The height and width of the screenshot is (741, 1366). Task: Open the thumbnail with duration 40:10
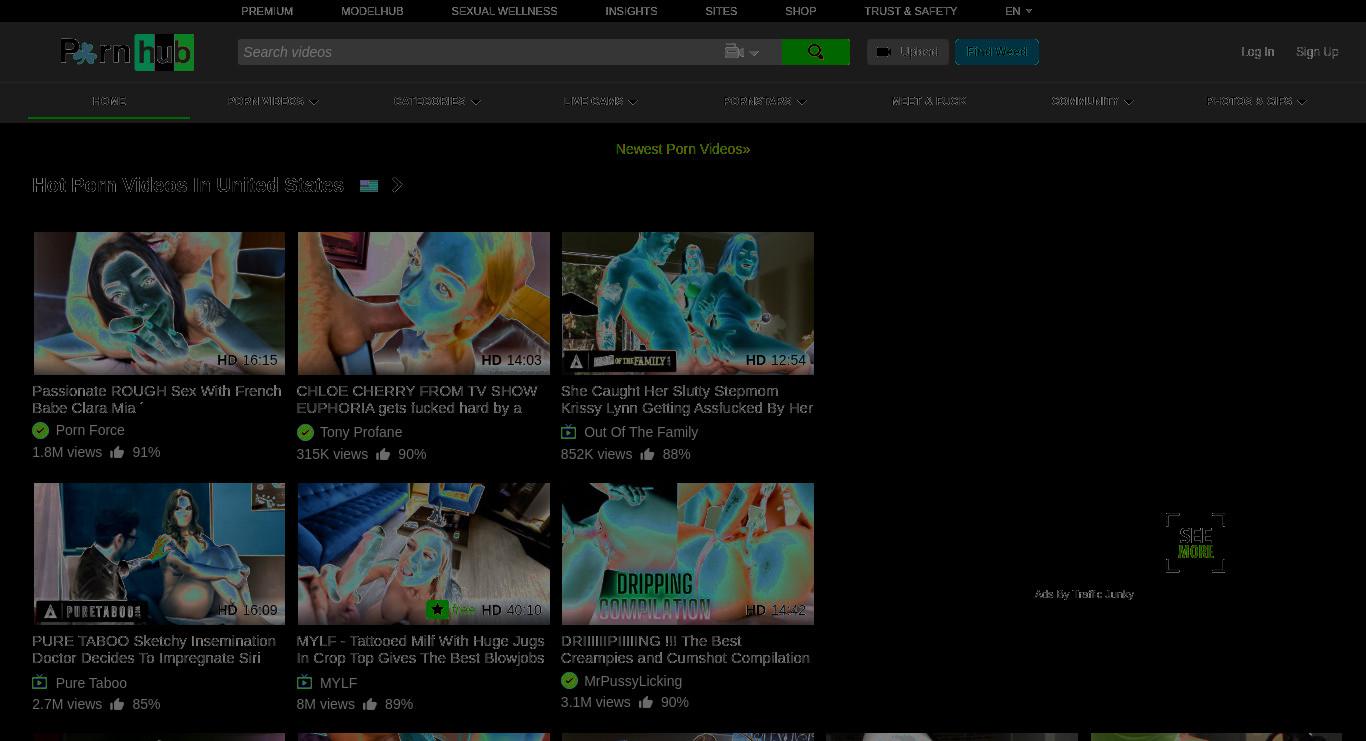(423, 554)
